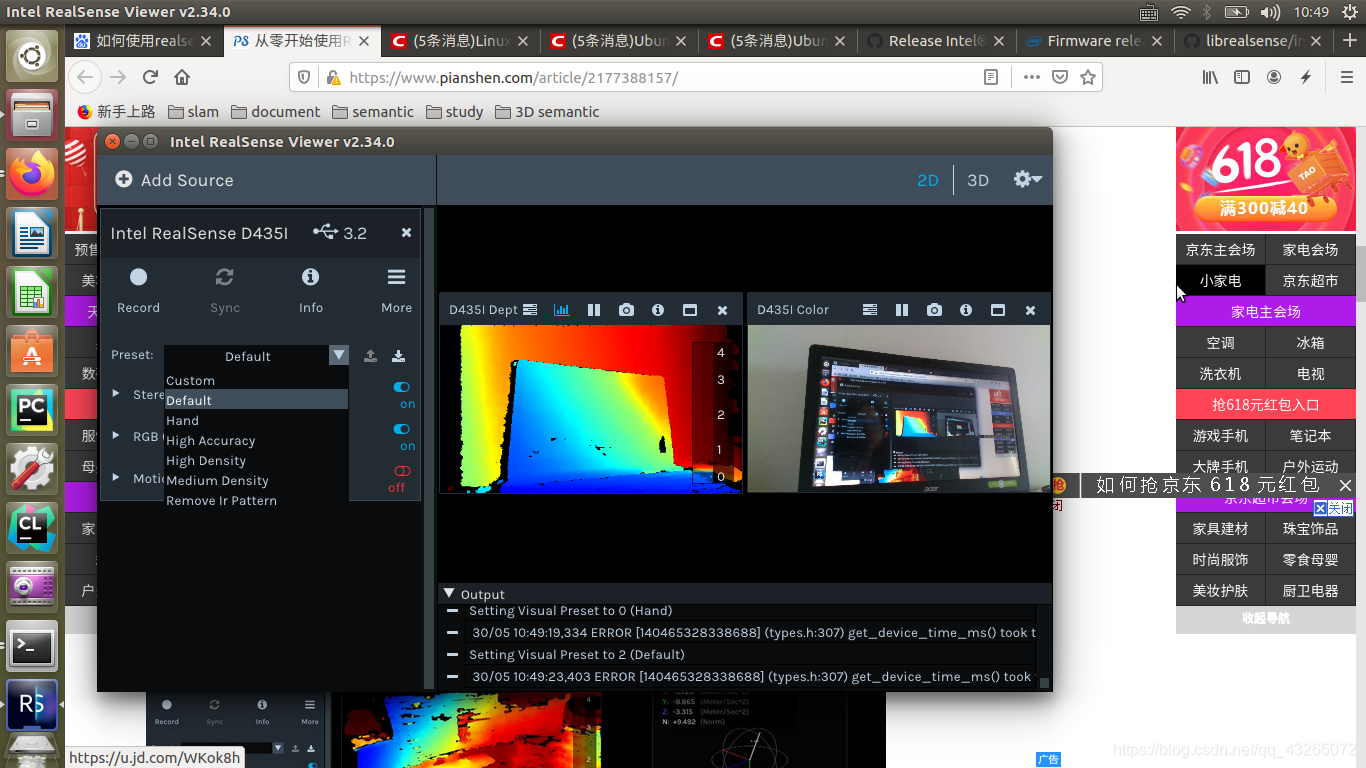This screenshot has width=1366, height=768.
Task: Switch to librealsense browser tab
Action: [1253, 41]
